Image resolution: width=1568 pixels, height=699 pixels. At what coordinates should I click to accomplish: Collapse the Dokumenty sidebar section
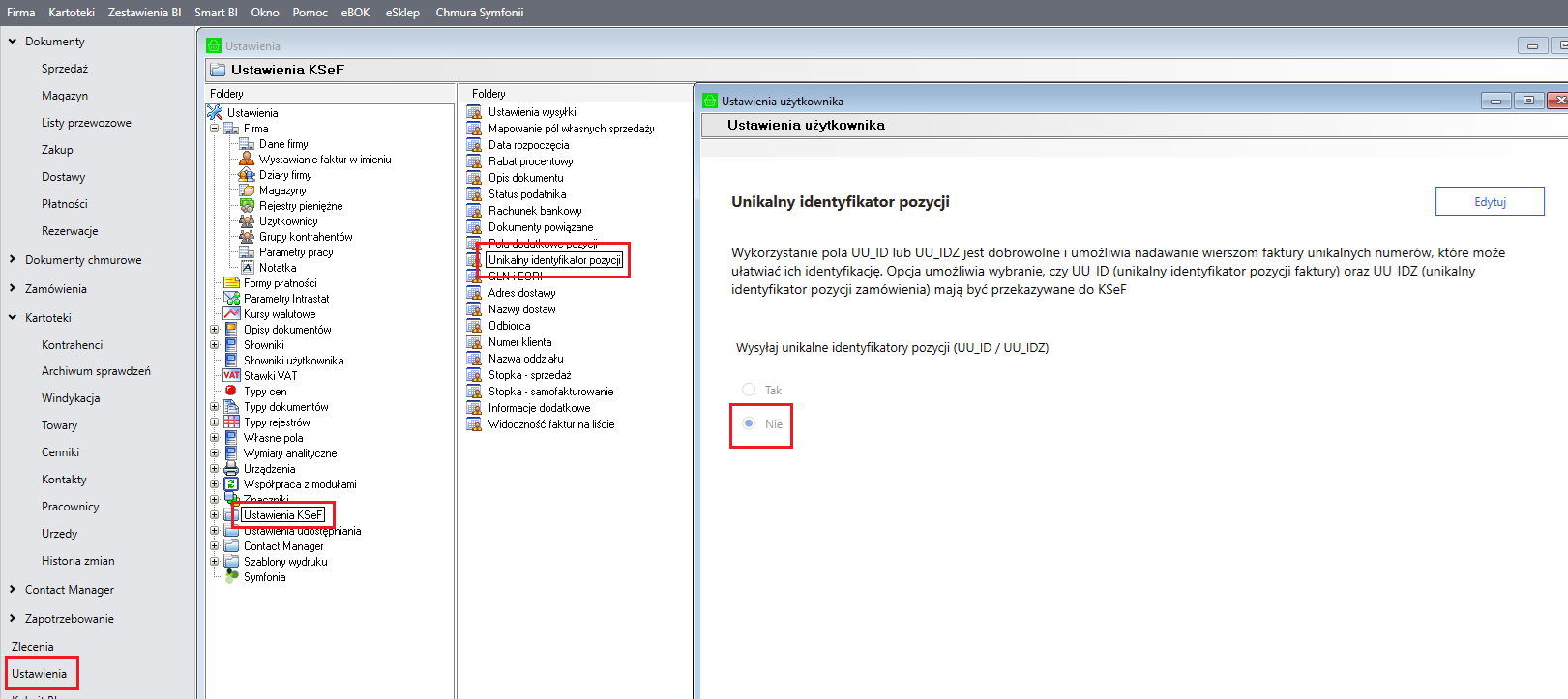point(13,42)
